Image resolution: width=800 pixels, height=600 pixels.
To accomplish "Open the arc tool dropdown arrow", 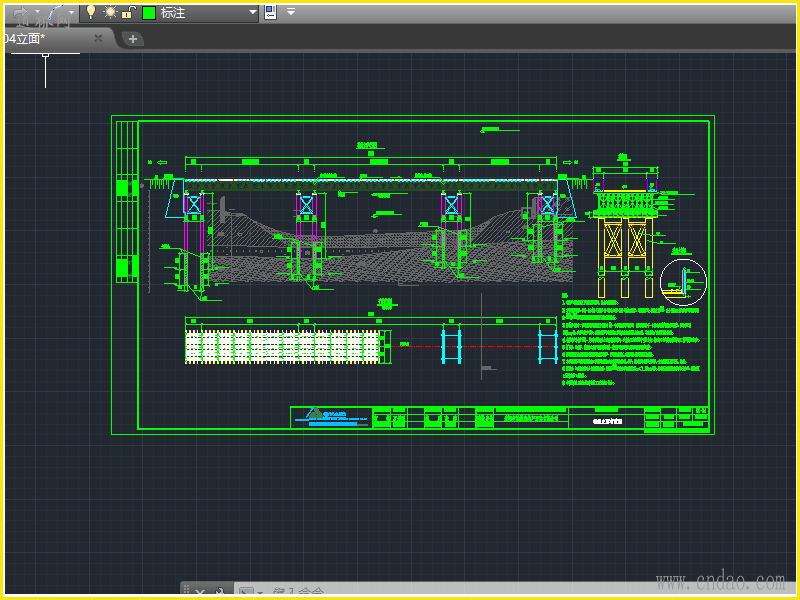I will point(72,13).
